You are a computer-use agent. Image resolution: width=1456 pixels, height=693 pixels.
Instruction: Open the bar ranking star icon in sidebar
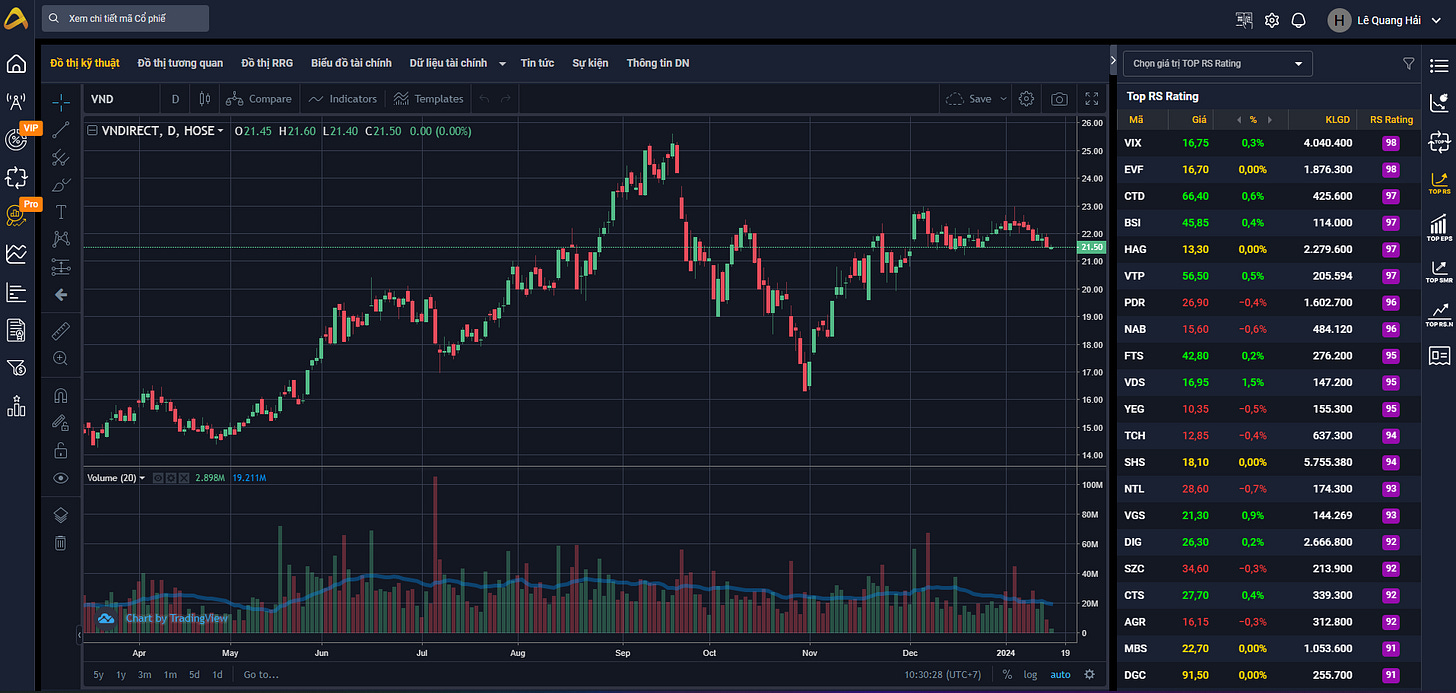coord(16,405)
